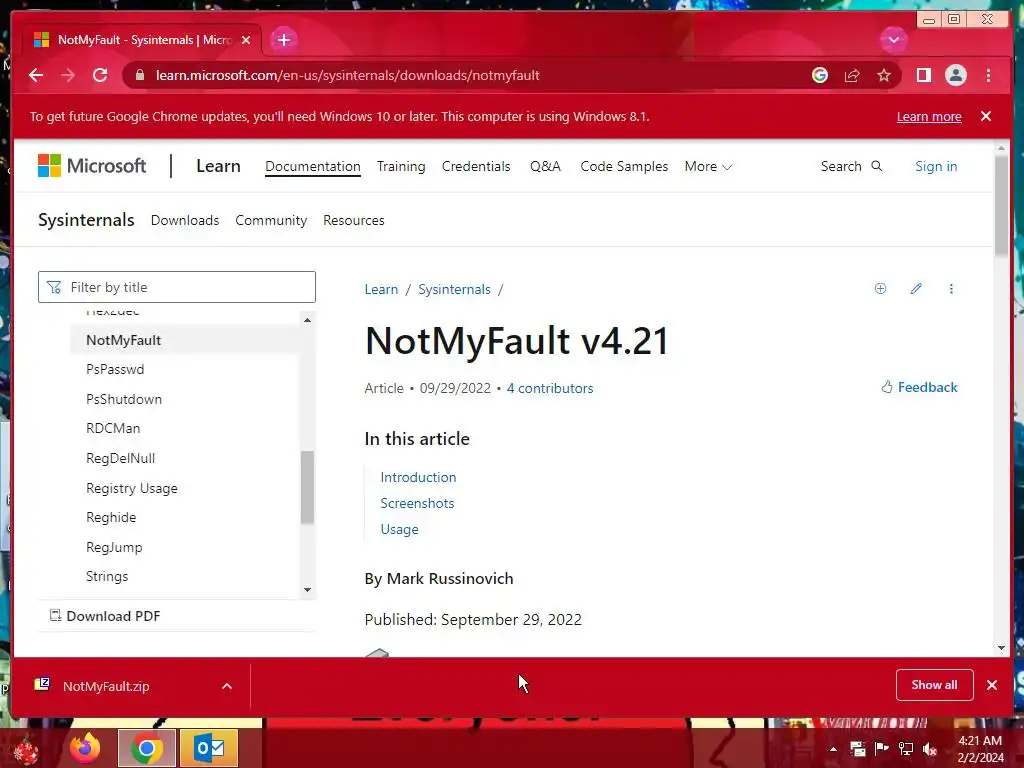Image resolution: width=1024 pixels, height=768 pixels.
Task: Select the Training menu item
Action: (x=401, y=166)
